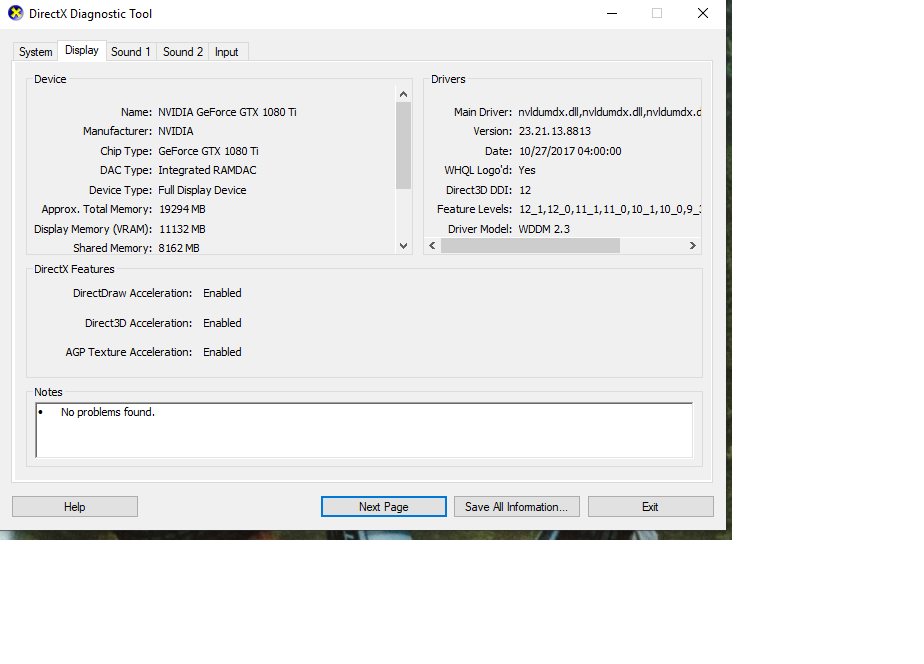Click the Driver Model label

(x=480, y=229)
